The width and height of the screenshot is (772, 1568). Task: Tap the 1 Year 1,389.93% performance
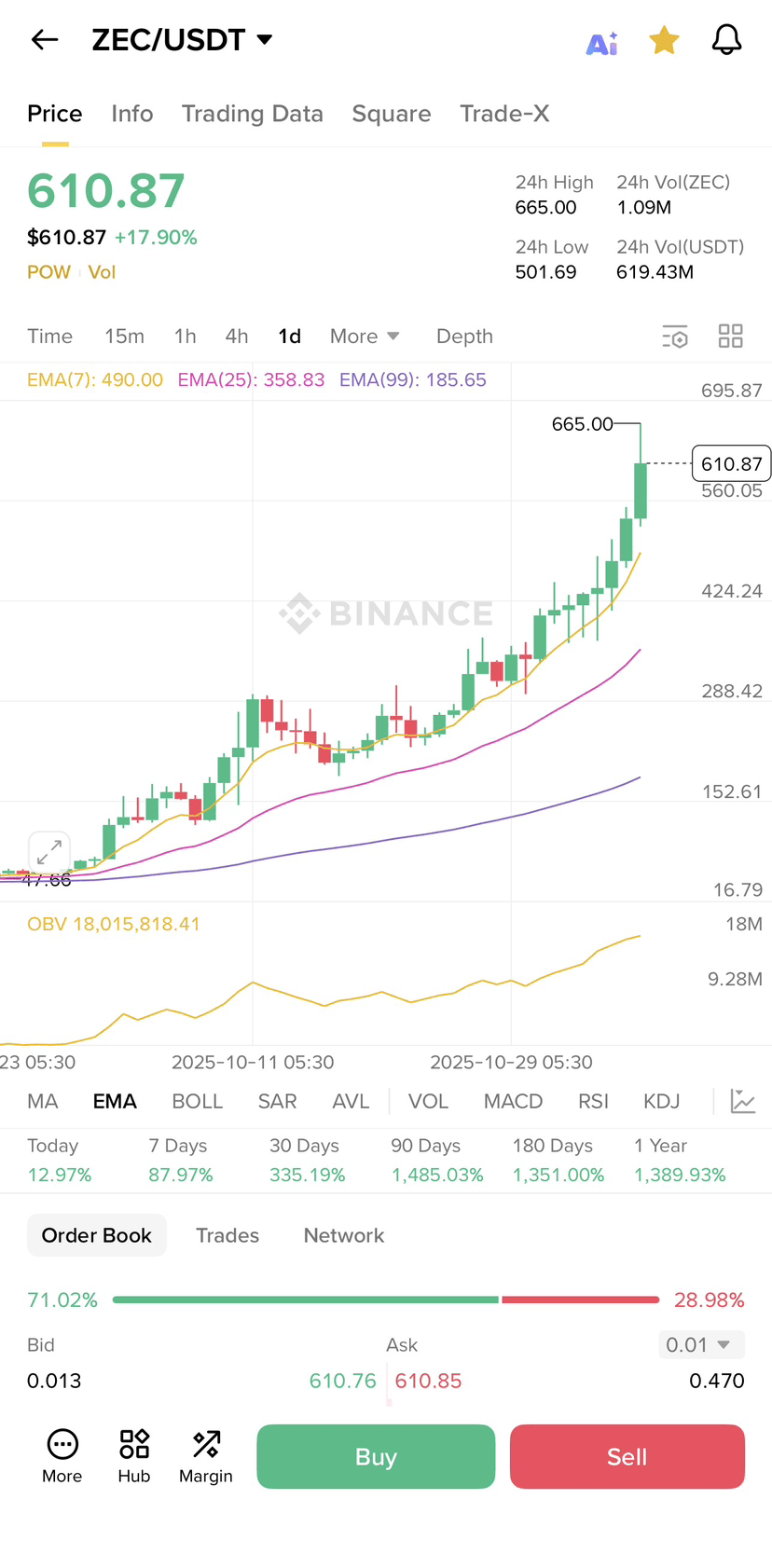pyautogui.click(x=680, y=1160)
